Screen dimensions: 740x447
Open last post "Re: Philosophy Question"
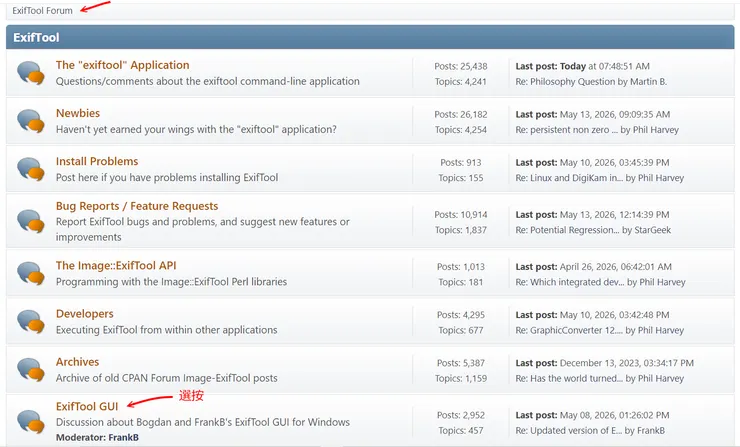pos(565,82)
